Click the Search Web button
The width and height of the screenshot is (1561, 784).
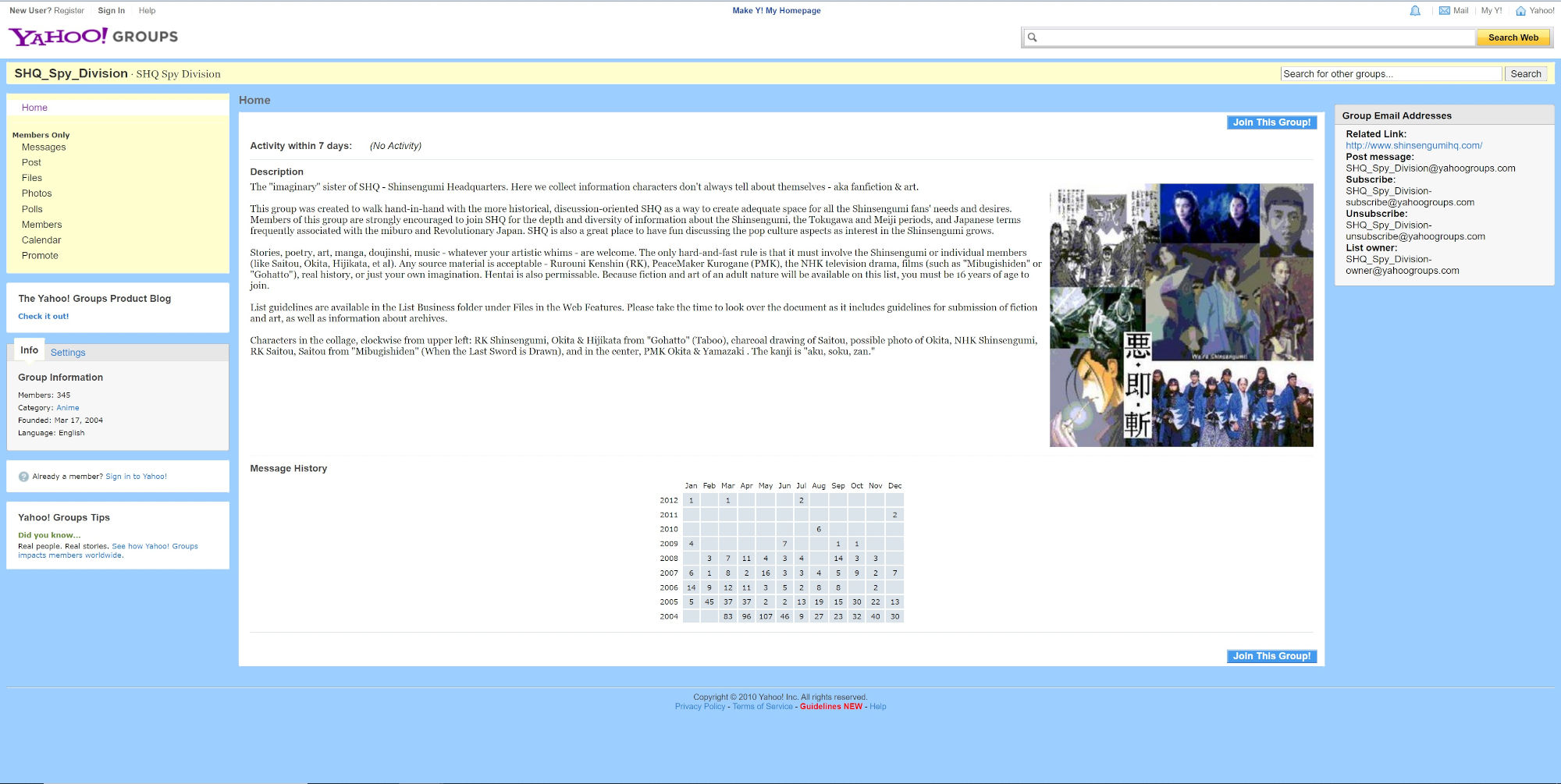pos(1513,37)
